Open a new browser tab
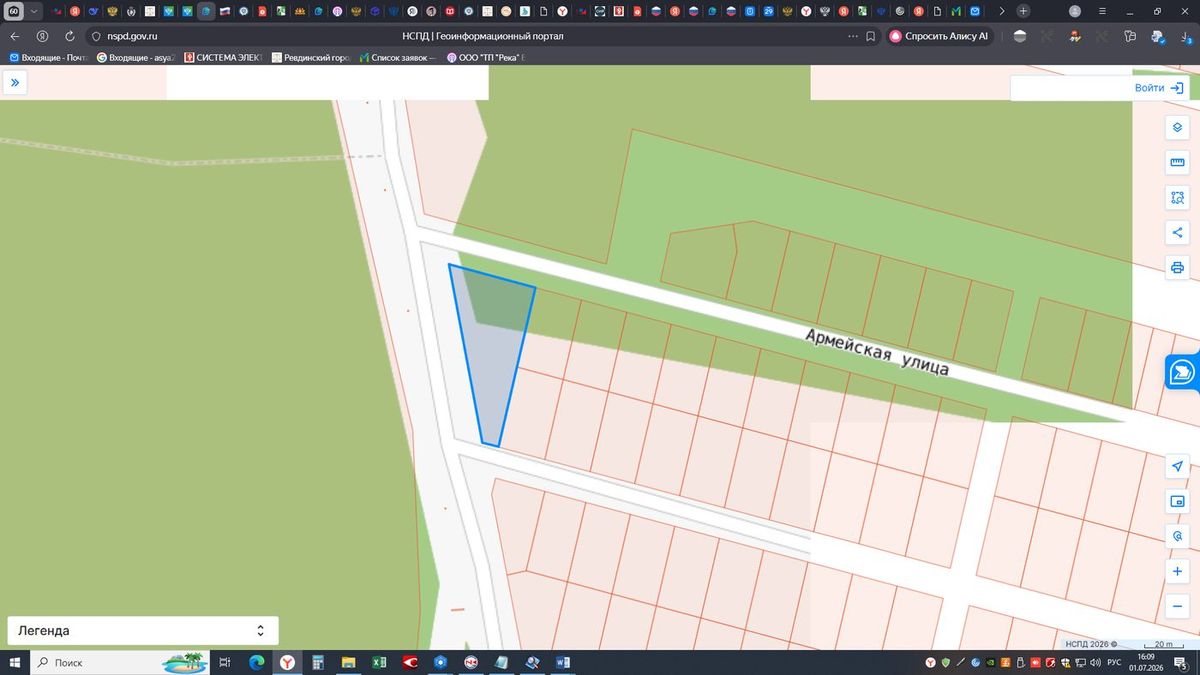 (x=1023, y=11)
